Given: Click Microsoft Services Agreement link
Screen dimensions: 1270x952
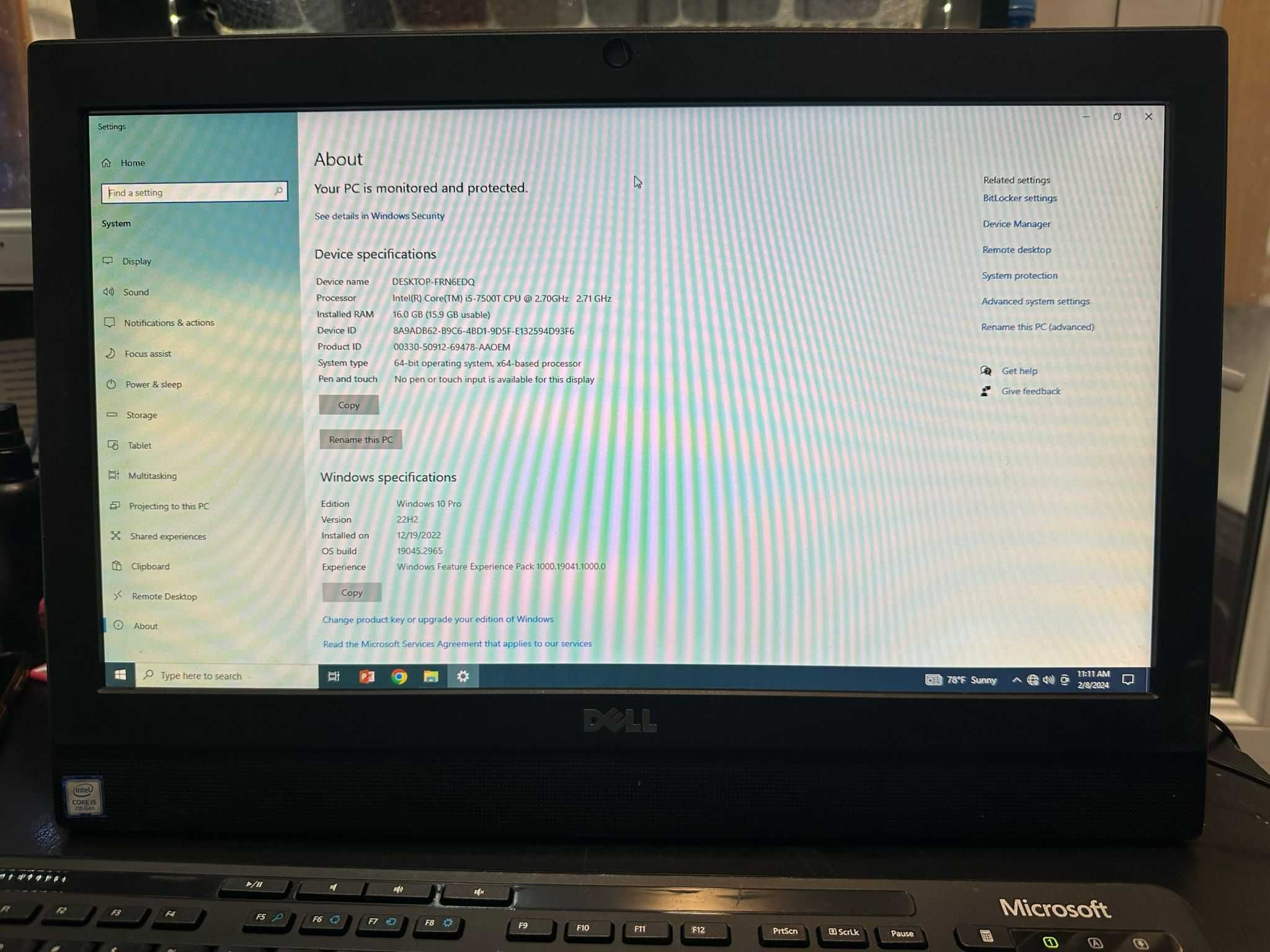Looking at the screenshot, I should [x=456, y=643].
